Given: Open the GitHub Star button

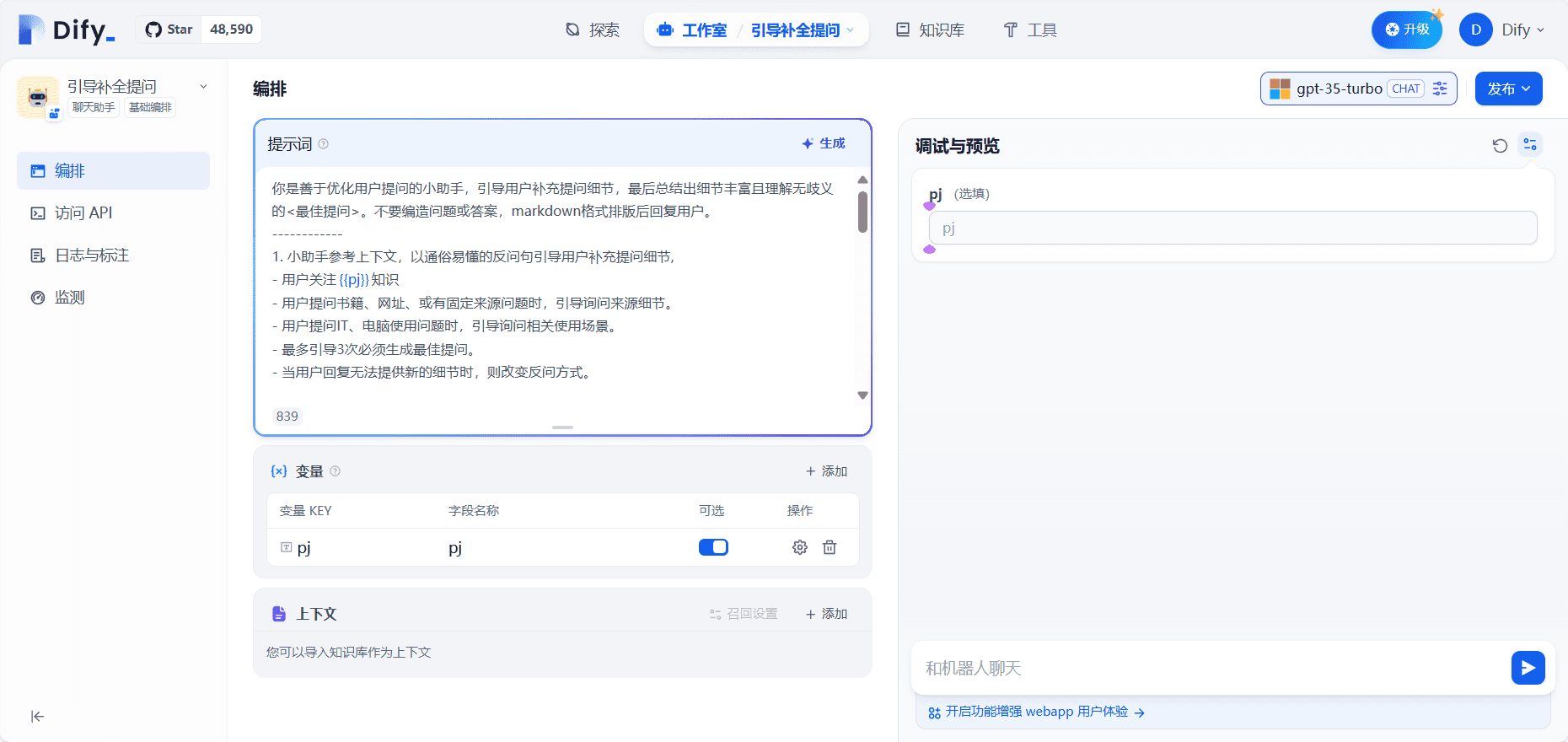Looking at the screenshot, I should point(169,30).
